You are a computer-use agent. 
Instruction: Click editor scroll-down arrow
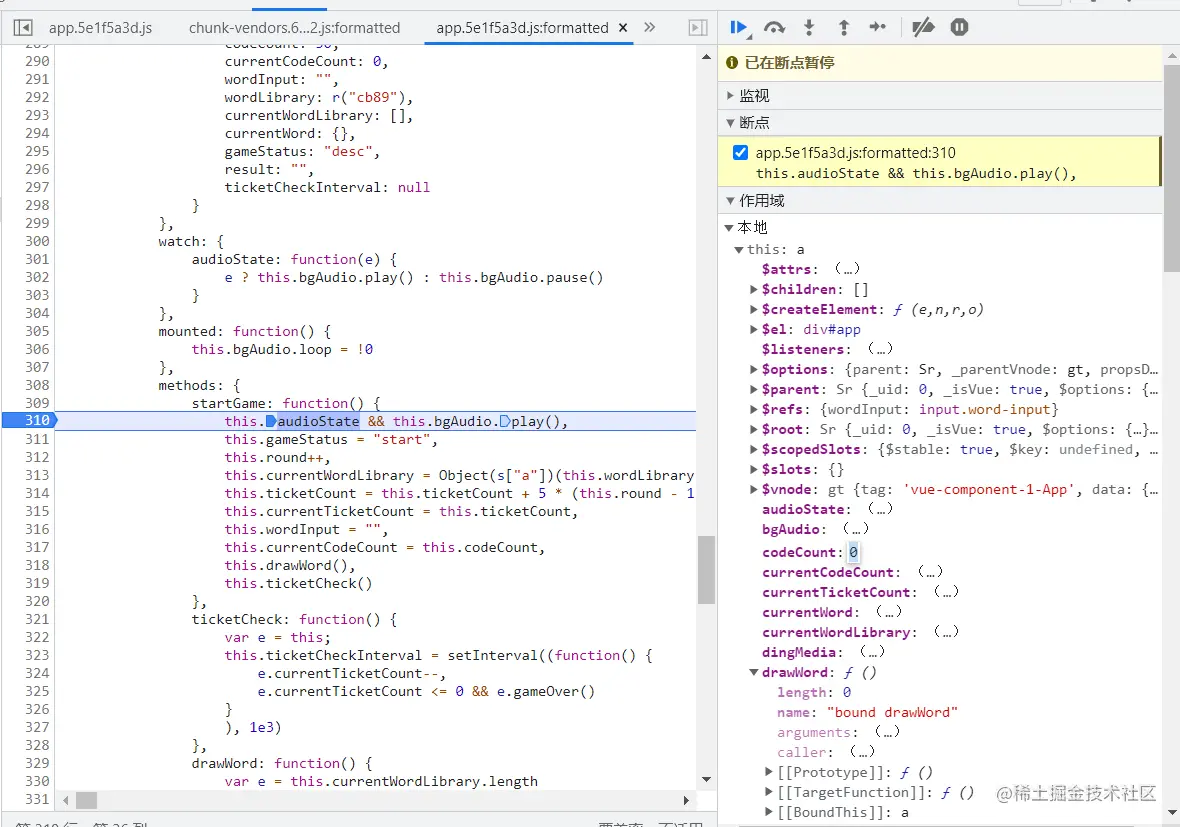click(x=706, y=780)
